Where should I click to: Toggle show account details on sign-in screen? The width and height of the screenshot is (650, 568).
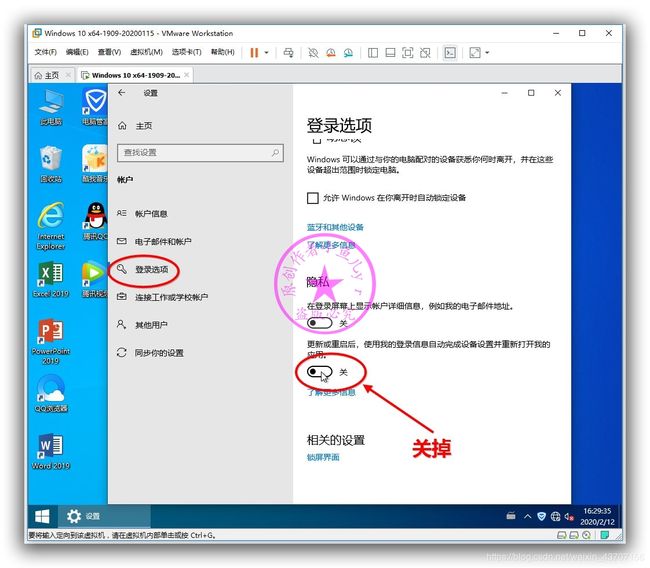pyautogui.click(x=320, y=323)
